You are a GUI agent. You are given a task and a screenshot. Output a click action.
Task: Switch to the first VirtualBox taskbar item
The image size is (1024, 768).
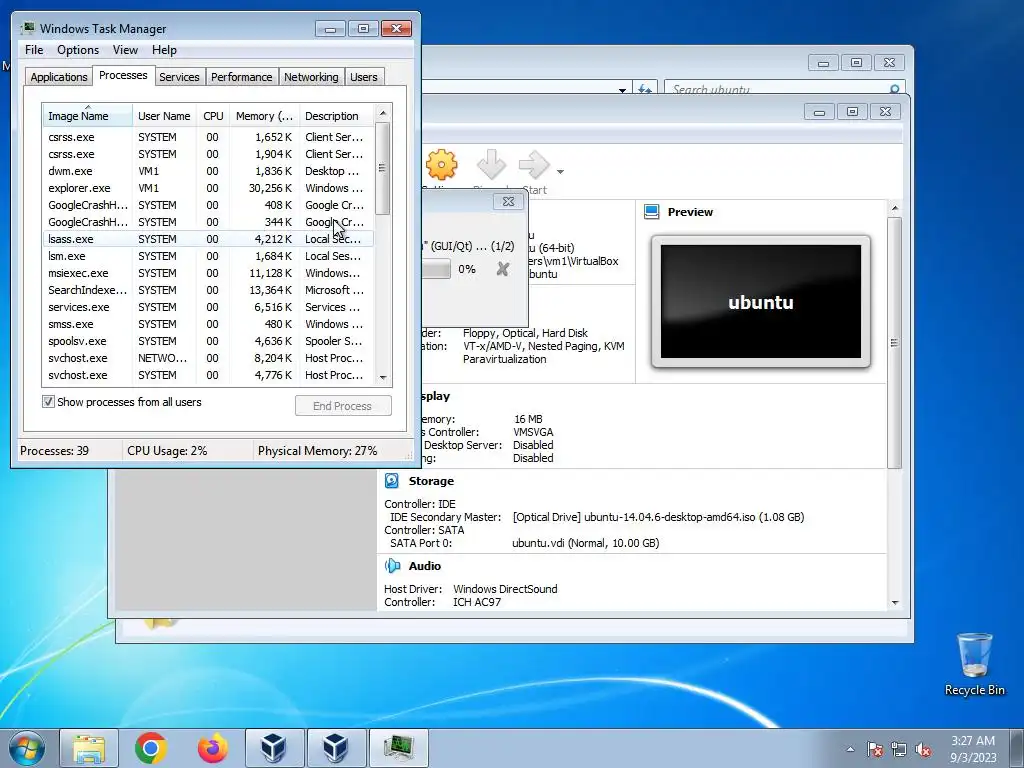(x=274, y=748)
